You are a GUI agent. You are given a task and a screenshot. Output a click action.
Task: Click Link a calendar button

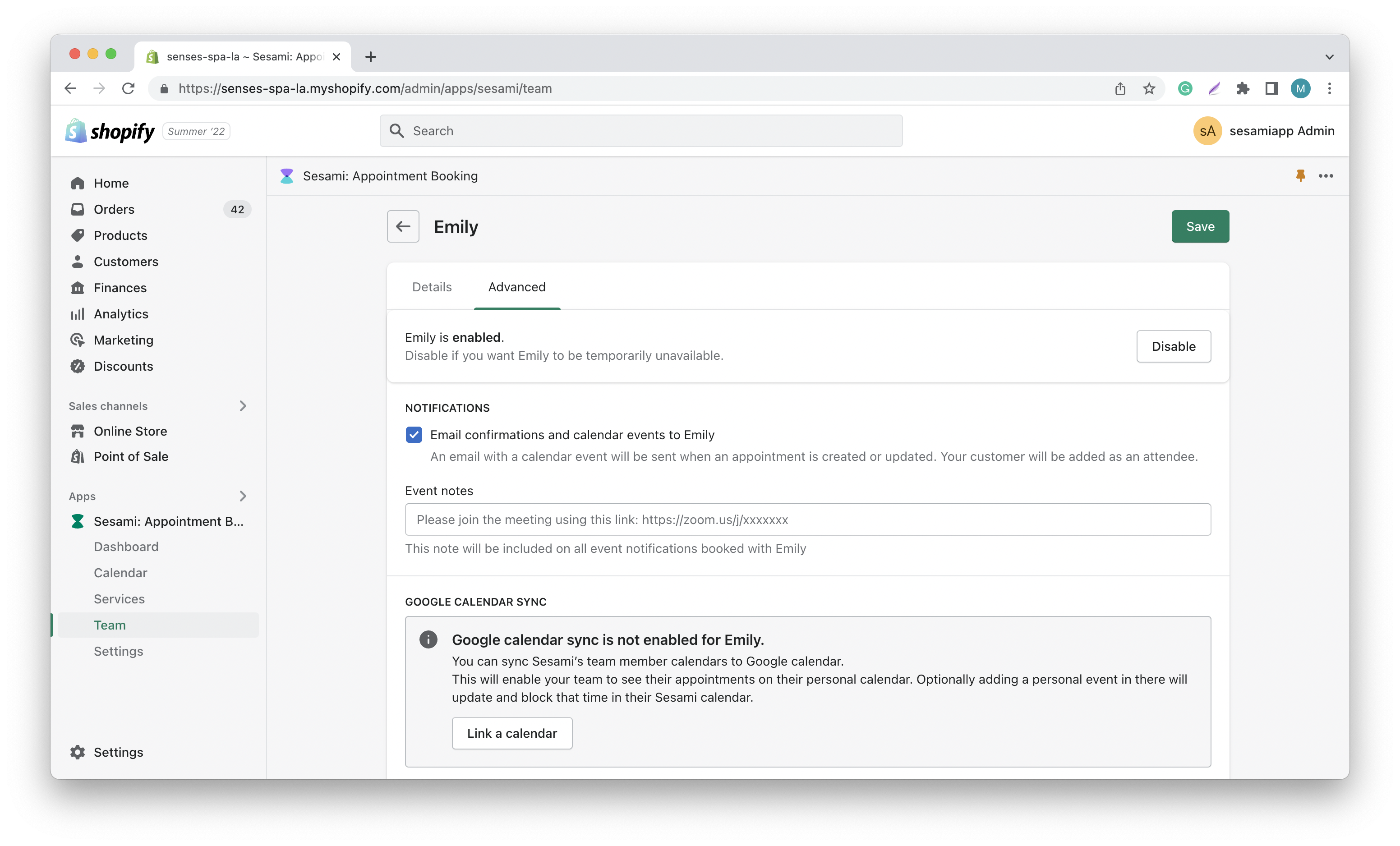point(512,733)
